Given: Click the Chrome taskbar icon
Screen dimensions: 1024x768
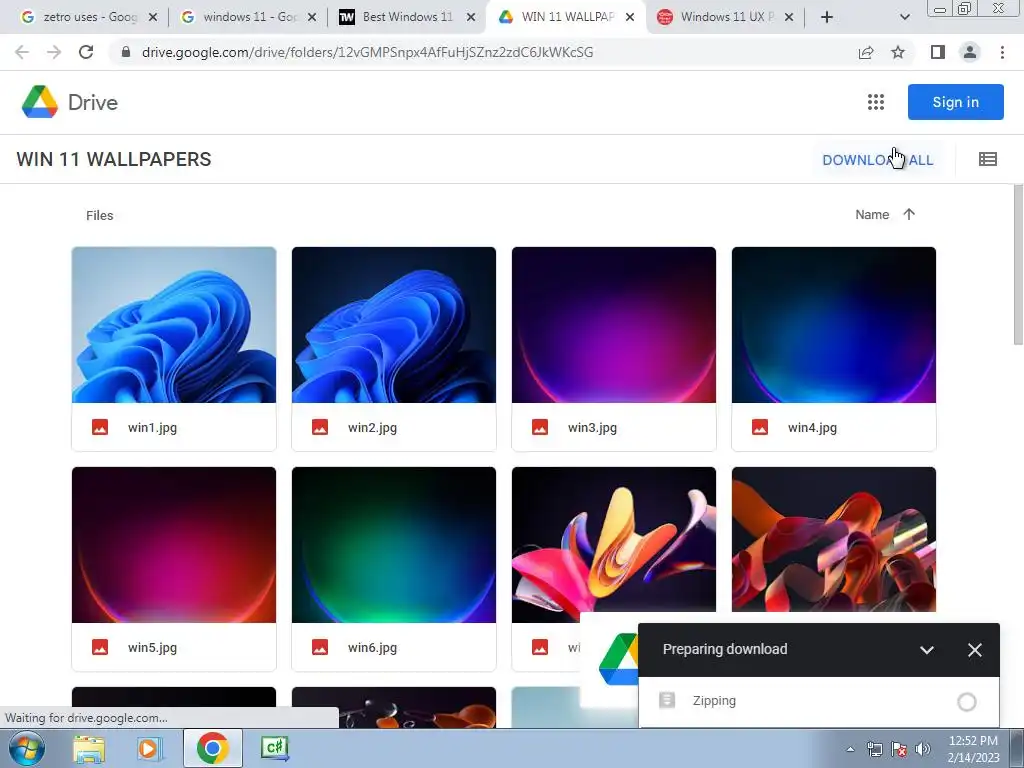Looking at the screenshot, I should pos(212,748).
